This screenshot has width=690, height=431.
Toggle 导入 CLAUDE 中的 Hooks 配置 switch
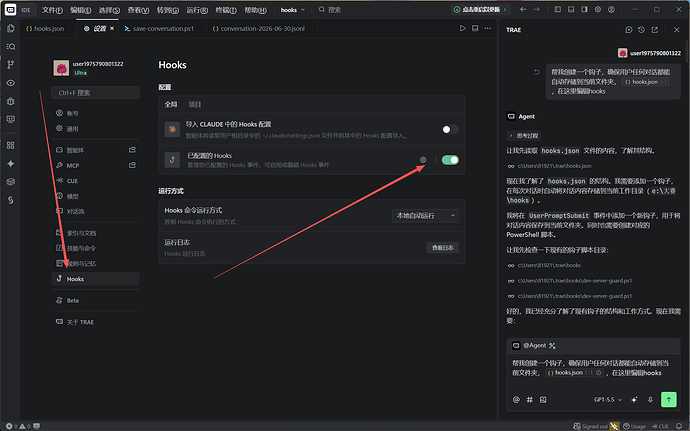click(x=450, y=129)
